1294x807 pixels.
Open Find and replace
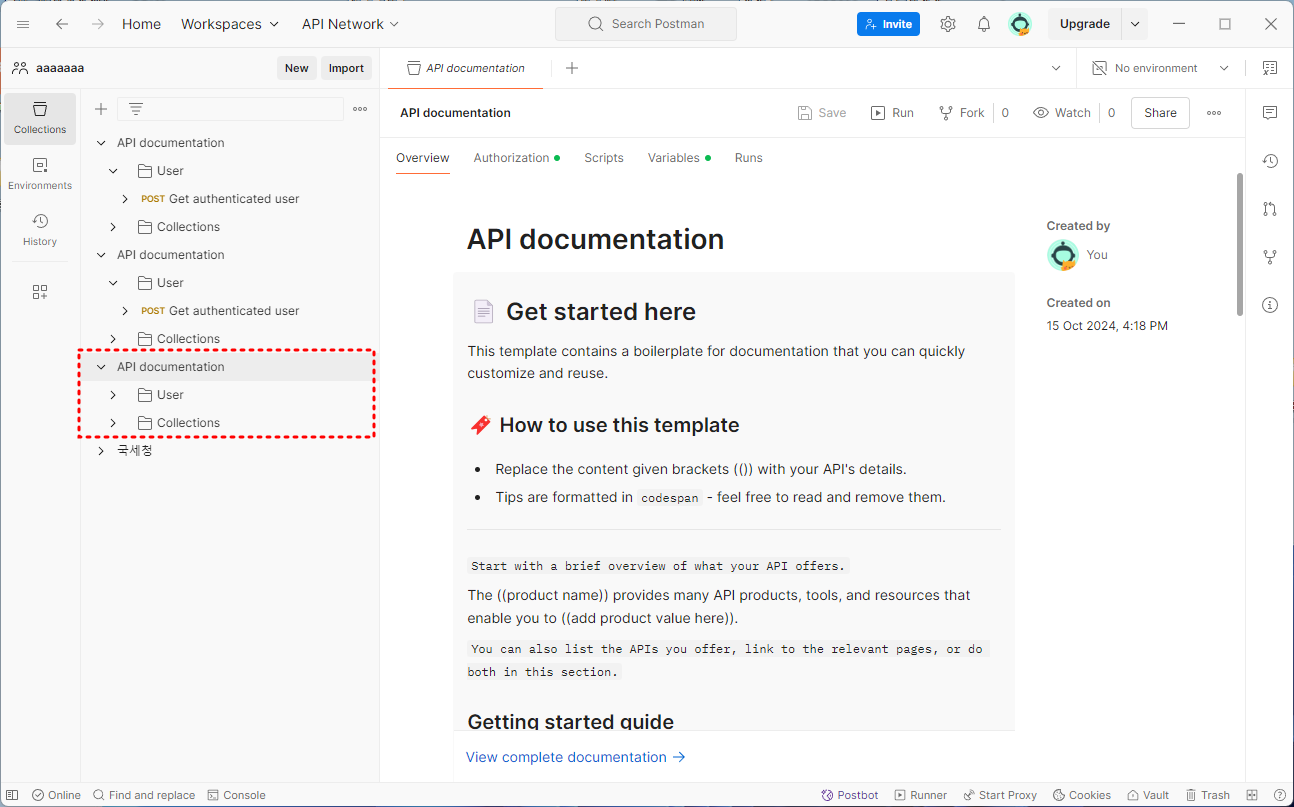click(144, 795)
